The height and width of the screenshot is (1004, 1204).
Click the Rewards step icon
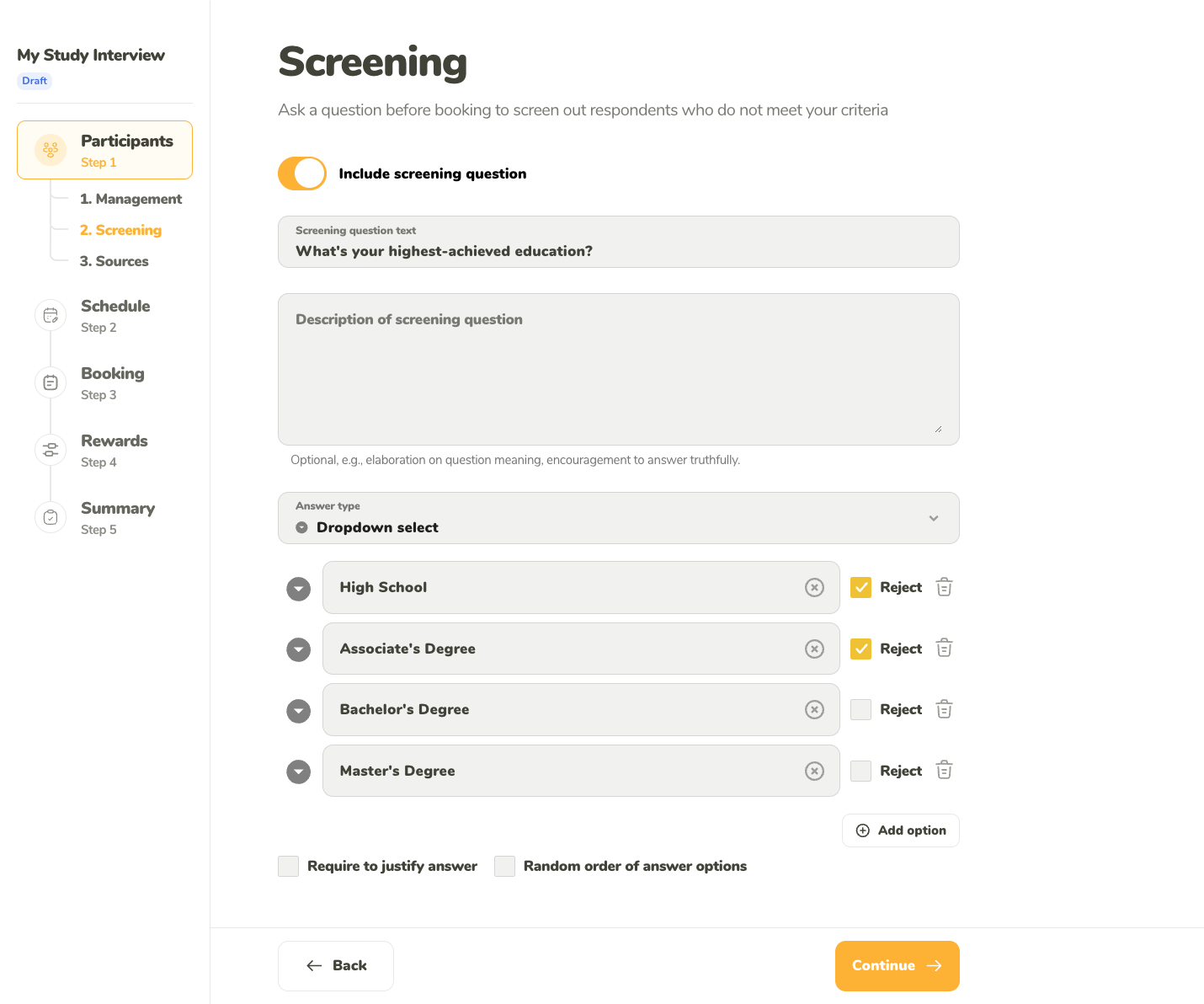point(51,450)
